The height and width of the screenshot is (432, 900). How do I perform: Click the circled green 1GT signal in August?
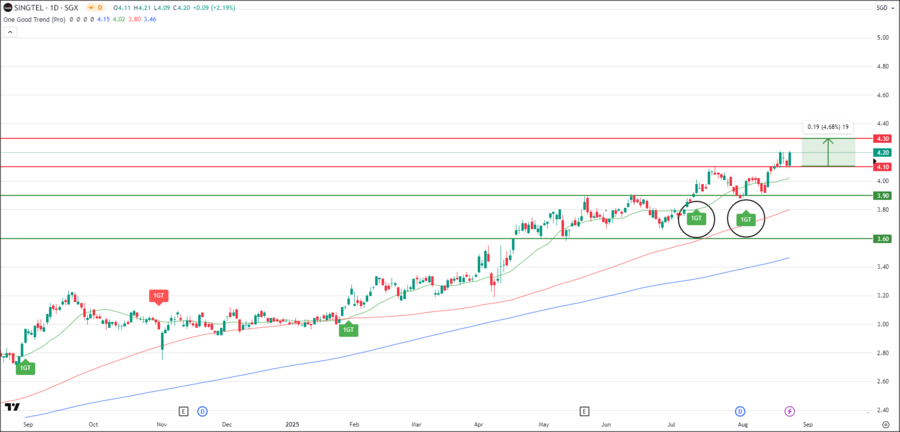pyautogui.click(x=746, y=219)
